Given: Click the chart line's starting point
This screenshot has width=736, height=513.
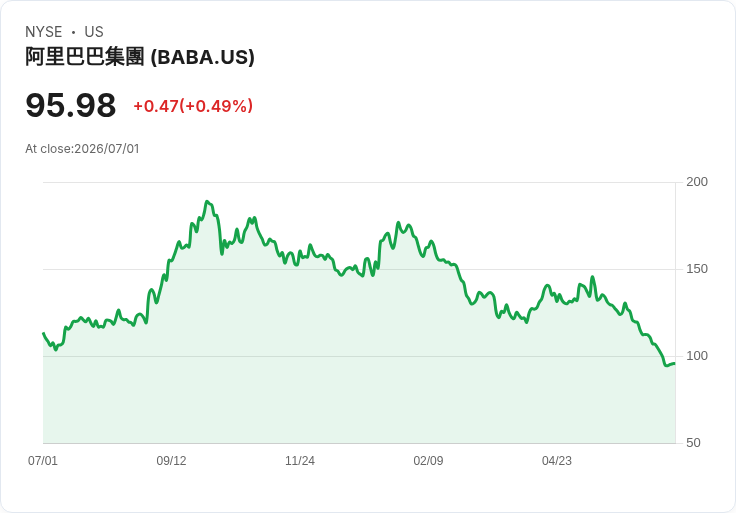Looking at the screenshot, I should (x=44, y=333).
